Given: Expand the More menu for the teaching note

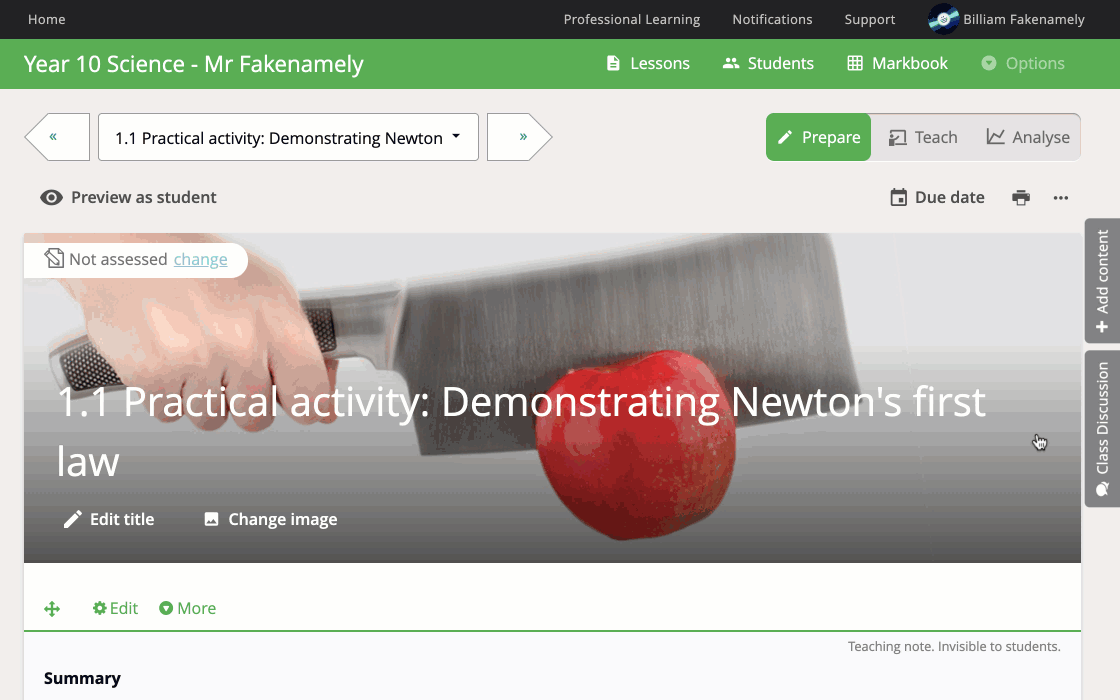Looking at the screenshot, I should point(187,609).
